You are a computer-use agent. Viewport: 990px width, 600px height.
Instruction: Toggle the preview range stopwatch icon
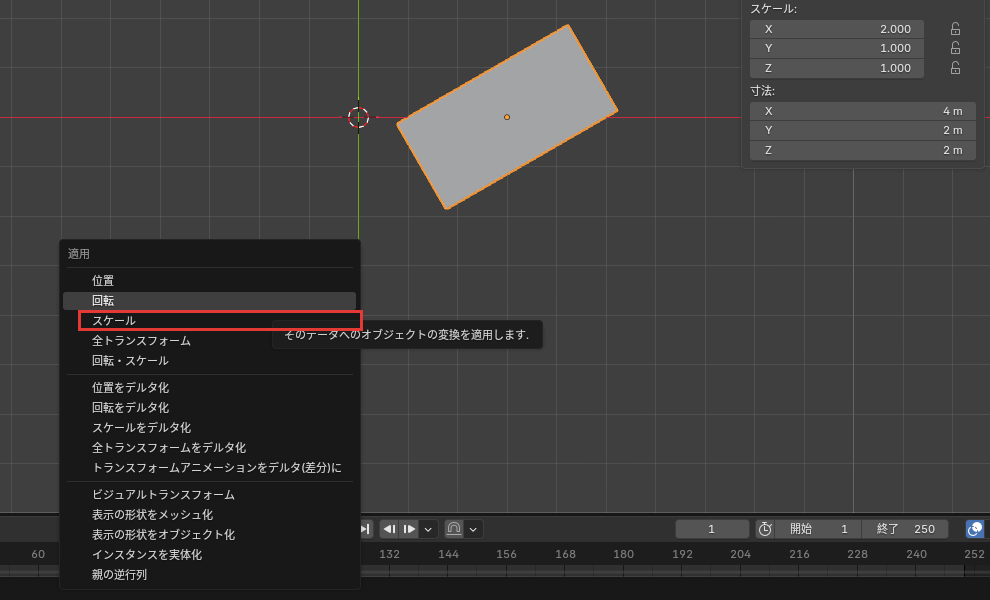point(765,529)
